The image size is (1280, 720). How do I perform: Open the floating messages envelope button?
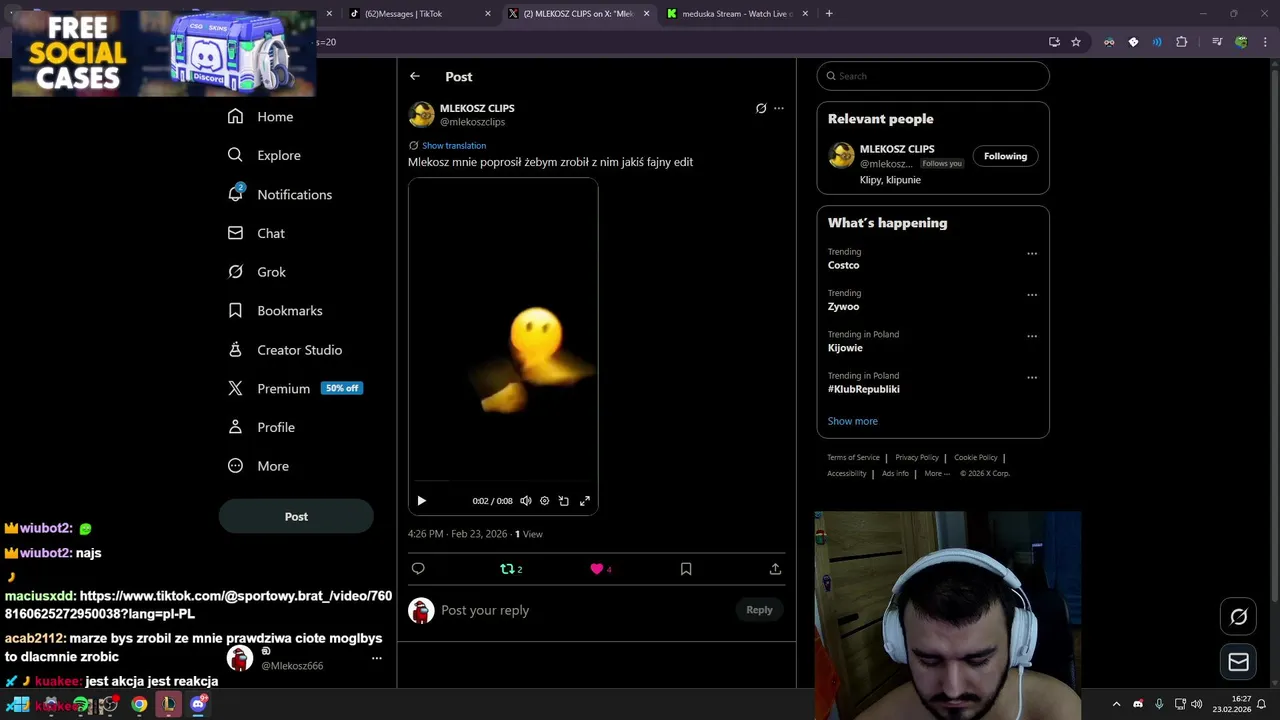tap(1238, 662)
